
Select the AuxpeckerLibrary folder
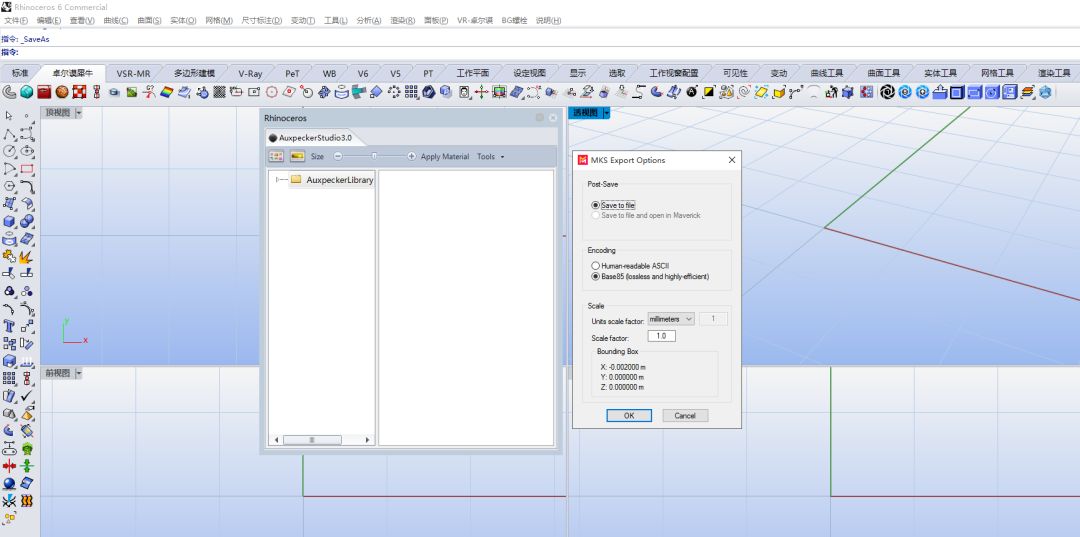click(x=331, y=180)
